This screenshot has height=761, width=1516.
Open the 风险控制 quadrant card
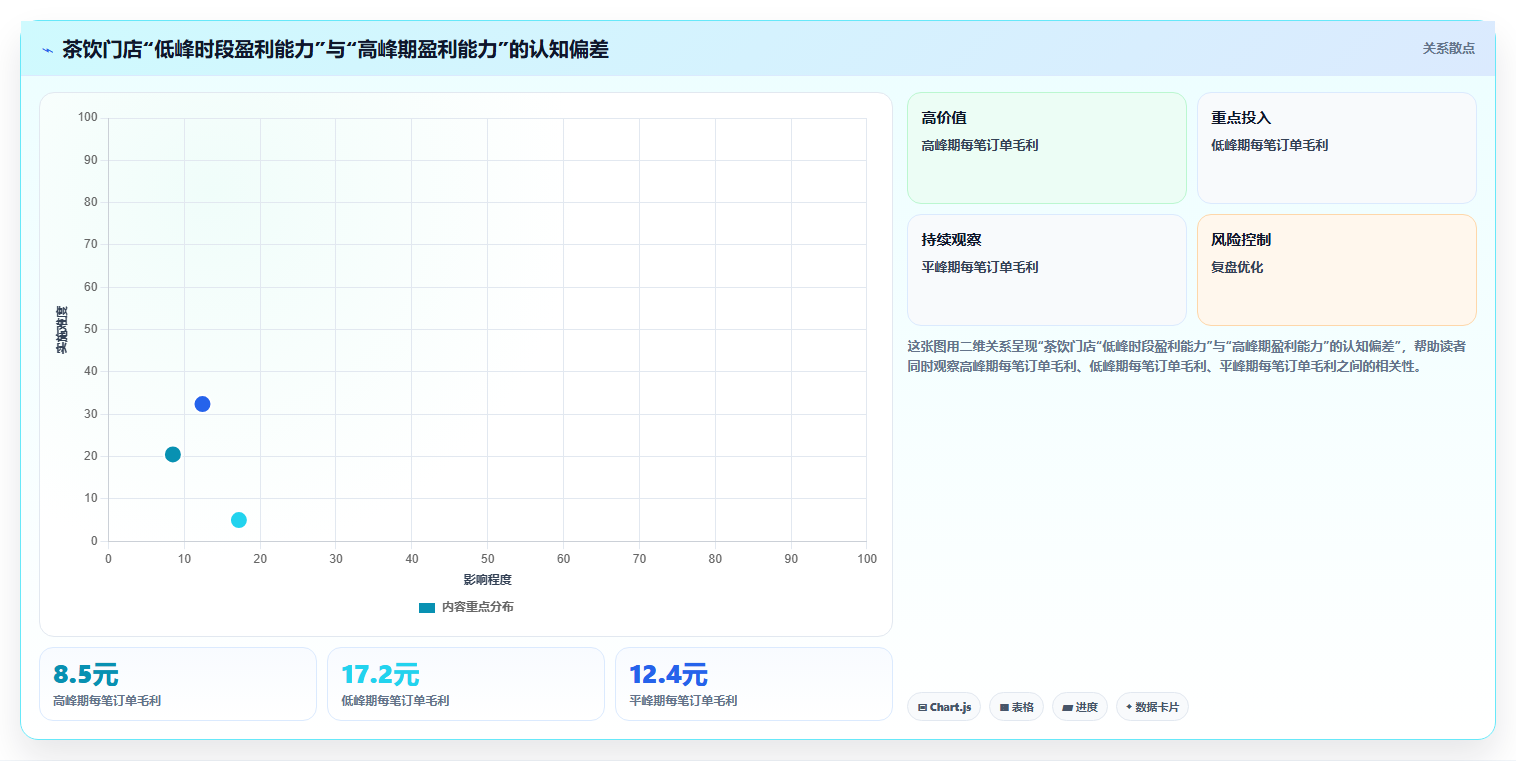[1336, 270]
